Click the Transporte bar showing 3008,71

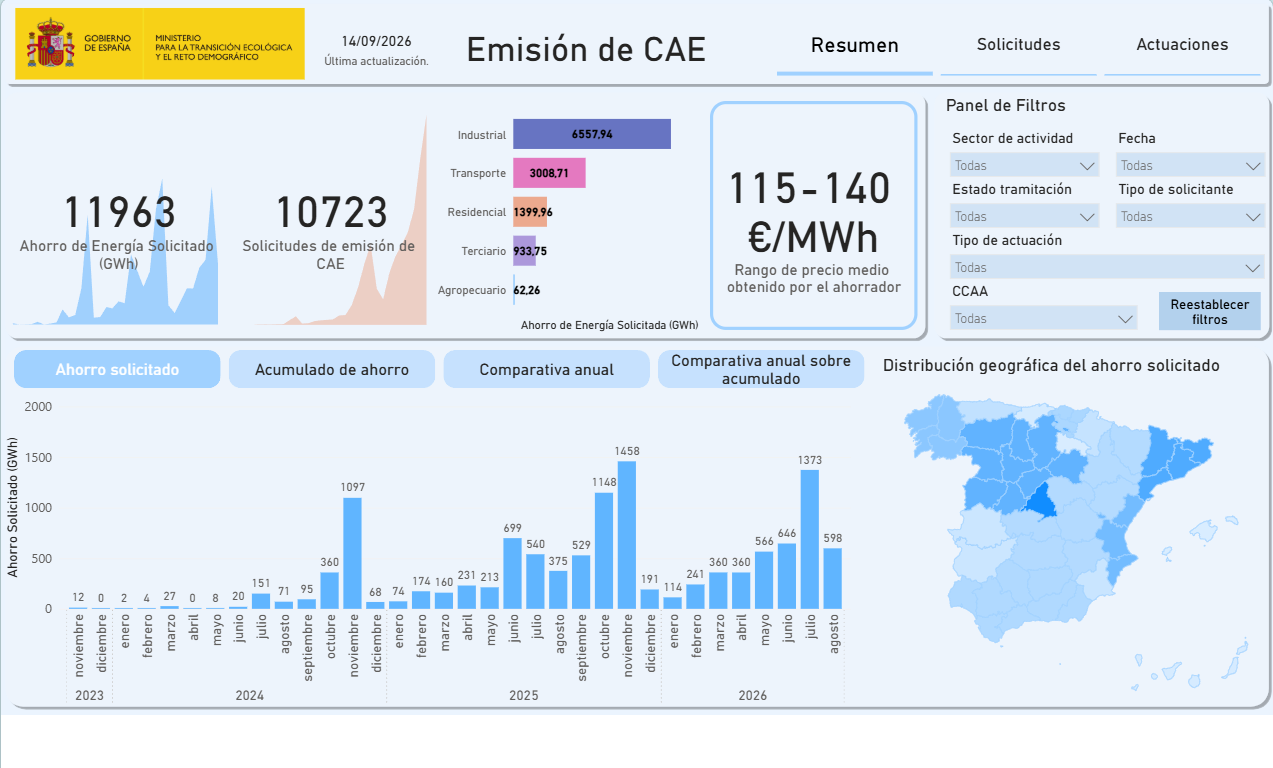pyautogui.click(x=549, y=173)
